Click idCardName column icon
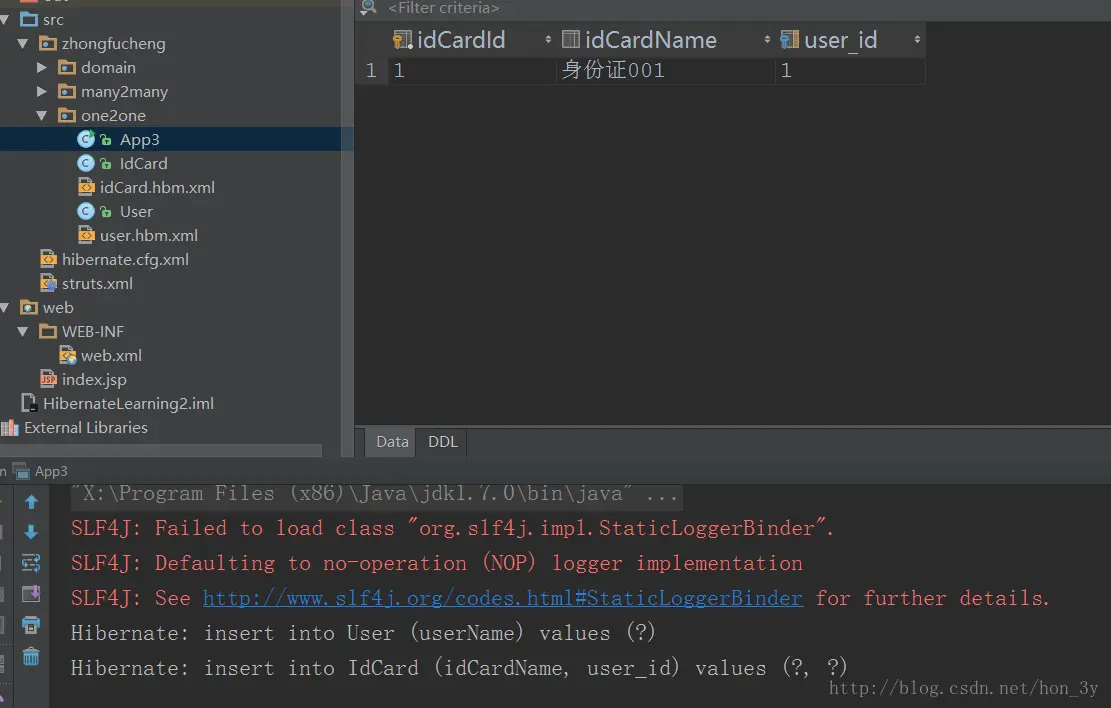The image size is (1111, 708). tap(570, 40)
